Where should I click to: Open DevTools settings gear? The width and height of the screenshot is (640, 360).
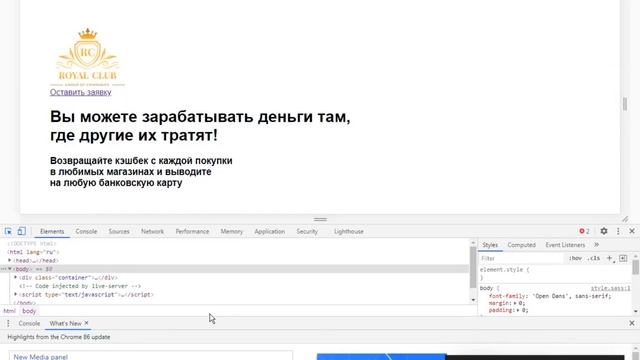[604, 231]
